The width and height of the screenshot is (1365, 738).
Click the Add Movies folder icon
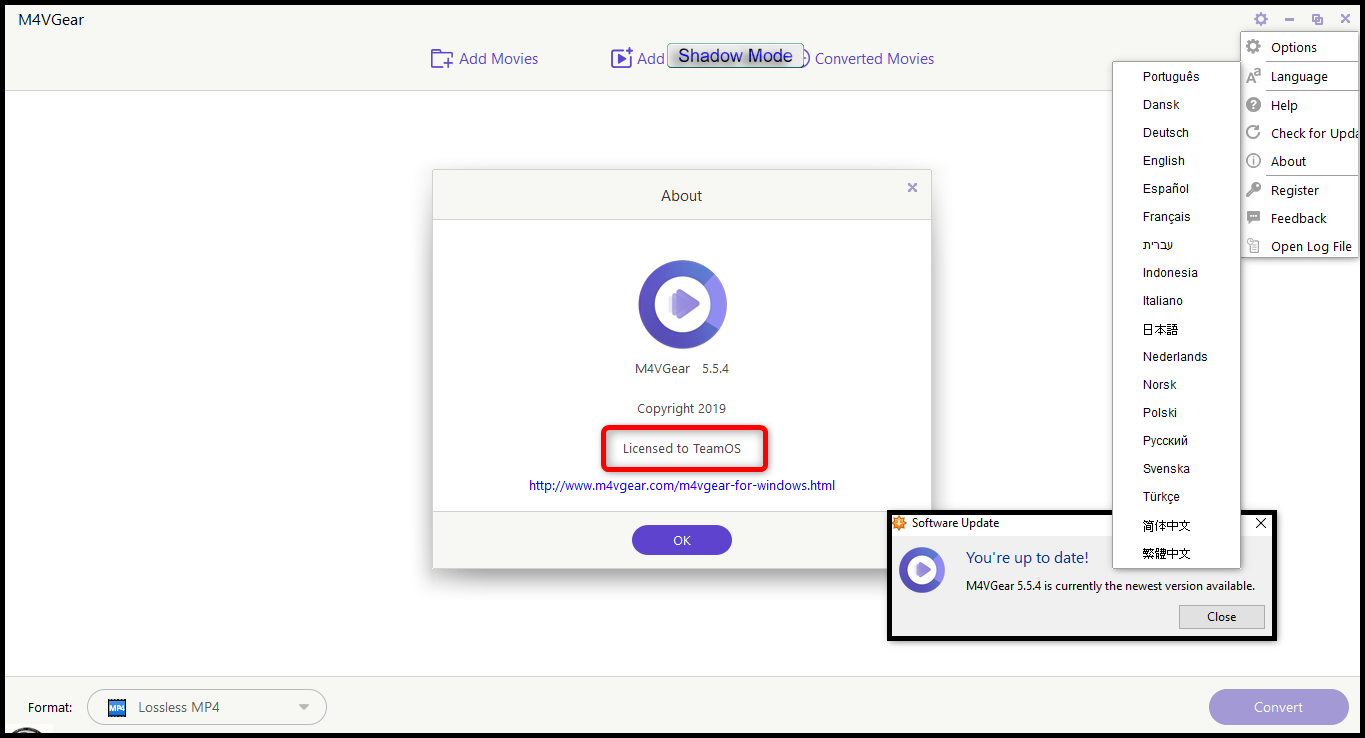point(441,59)
